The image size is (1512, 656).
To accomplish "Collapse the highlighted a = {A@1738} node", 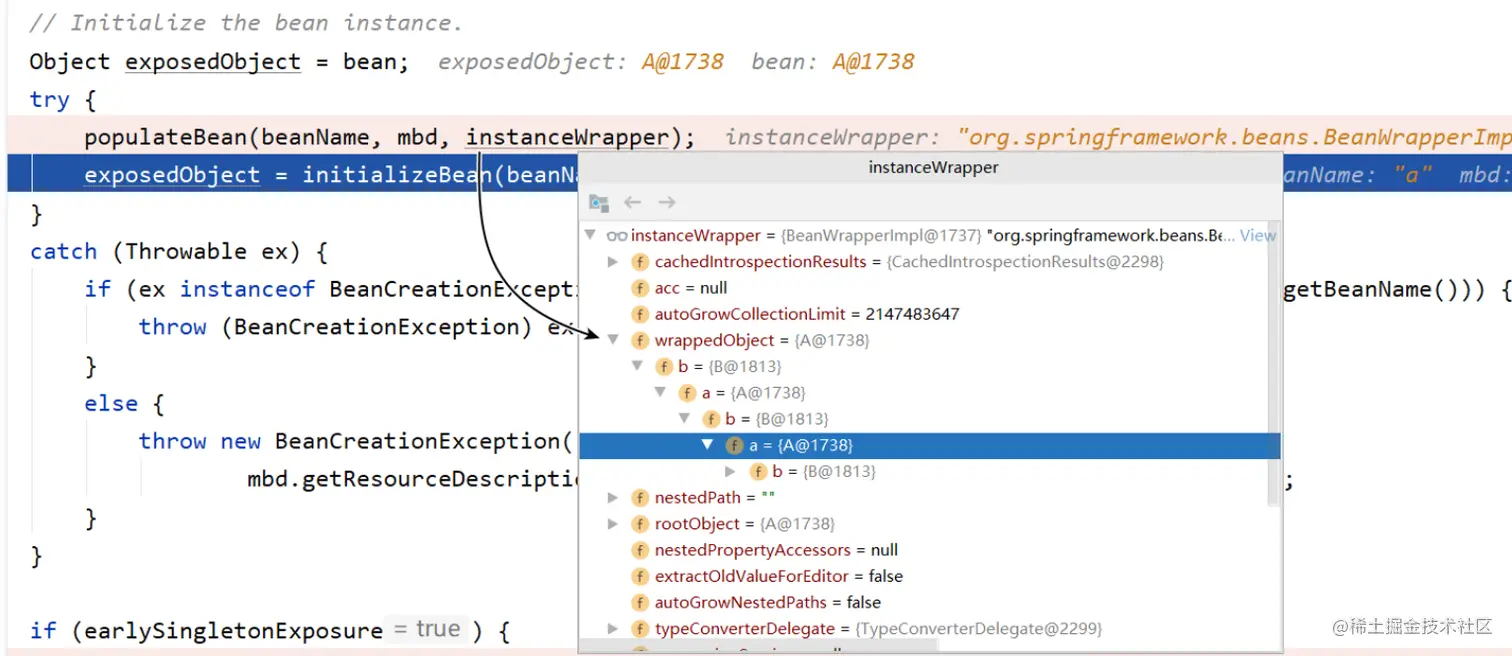I will click(x=708, y=445).
